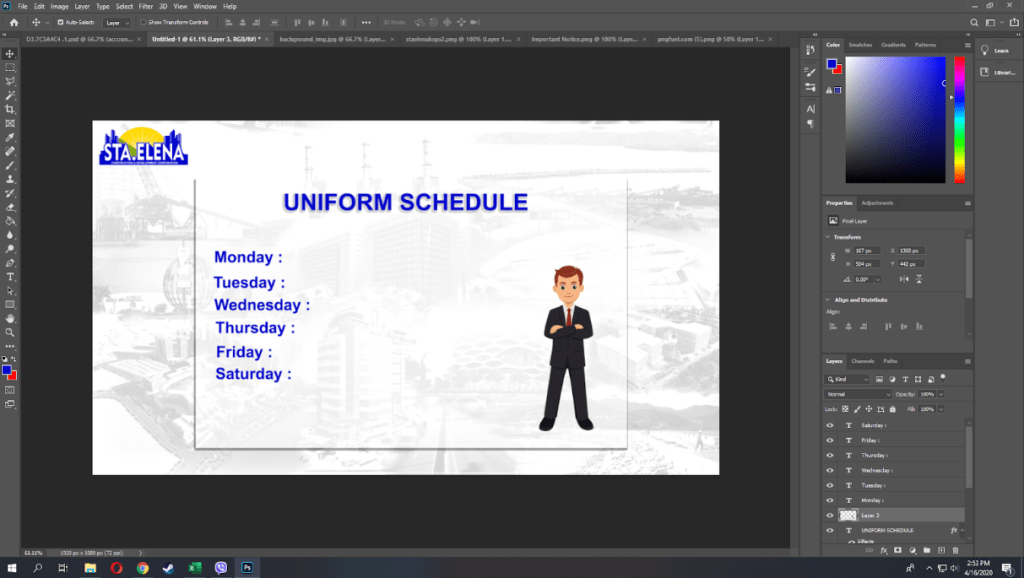This screenshot has width=1024, height=578.
Task: Click the layer style fx button
Action: pyautogui.click(x=883, y=550)
